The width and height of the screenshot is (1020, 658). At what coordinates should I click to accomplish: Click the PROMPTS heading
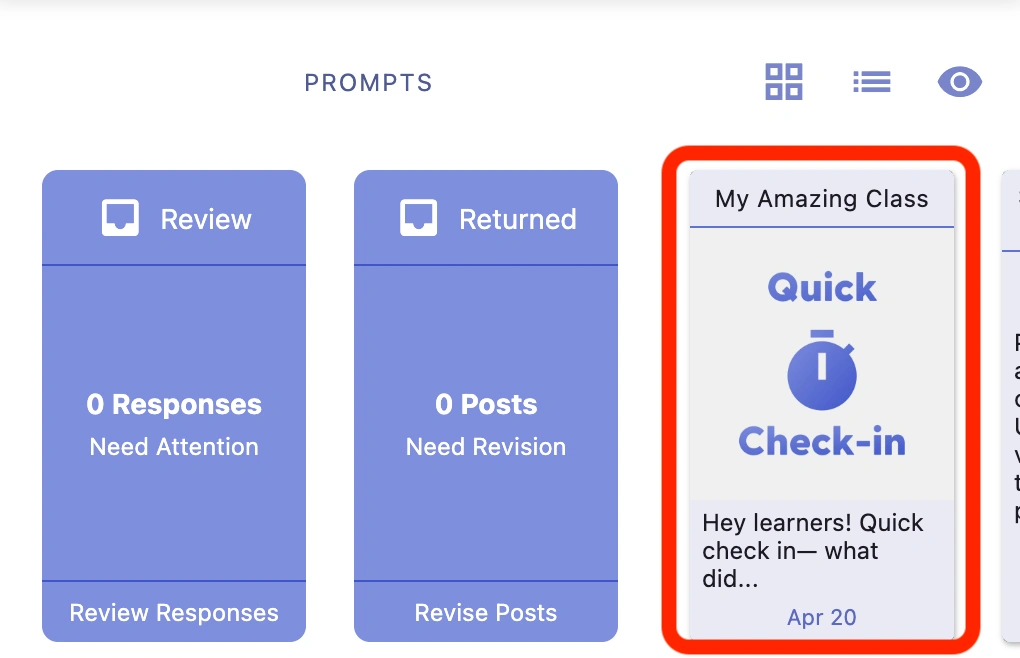click(x=368, y=82)
